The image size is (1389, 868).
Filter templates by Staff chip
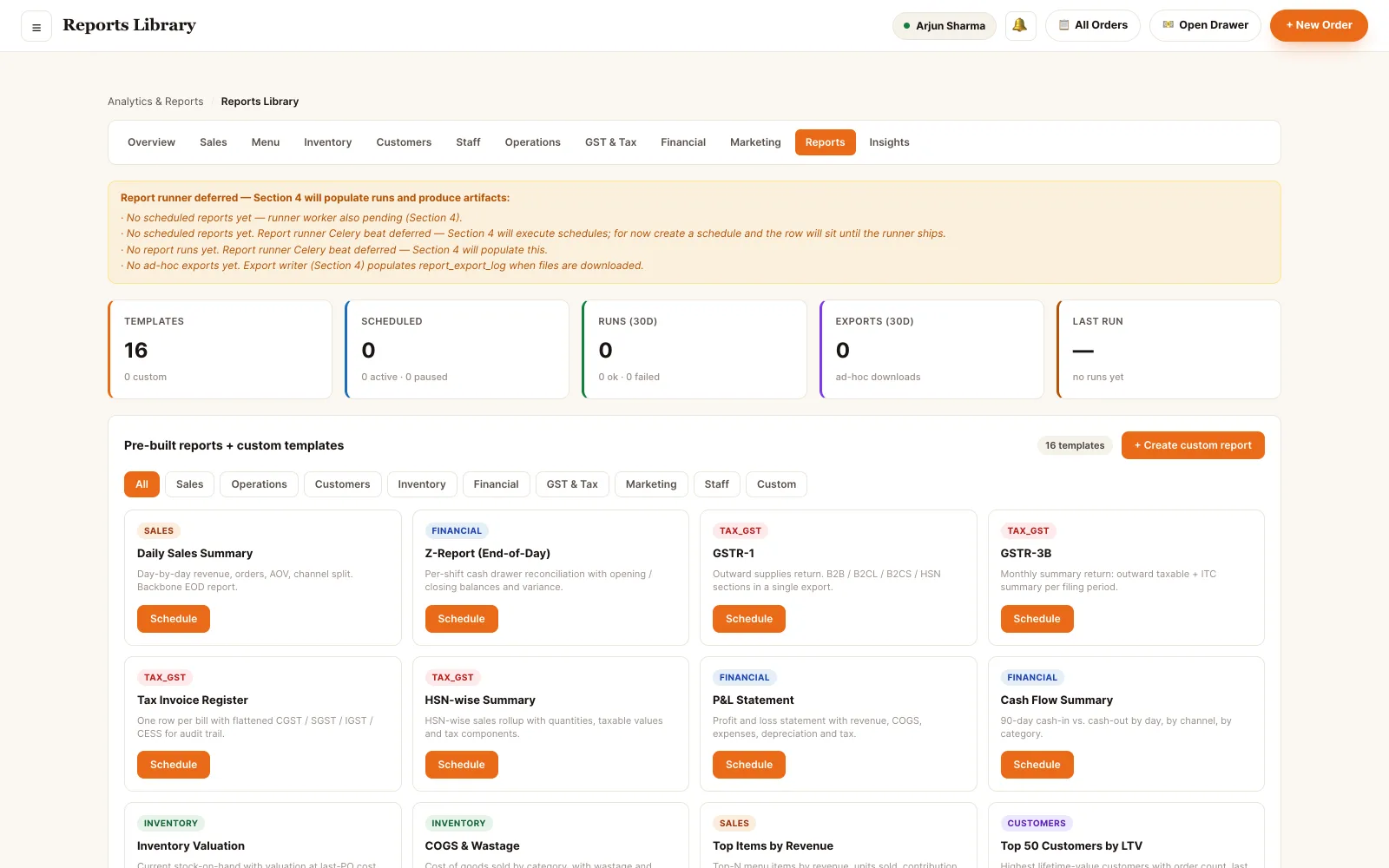pos(717,484)
